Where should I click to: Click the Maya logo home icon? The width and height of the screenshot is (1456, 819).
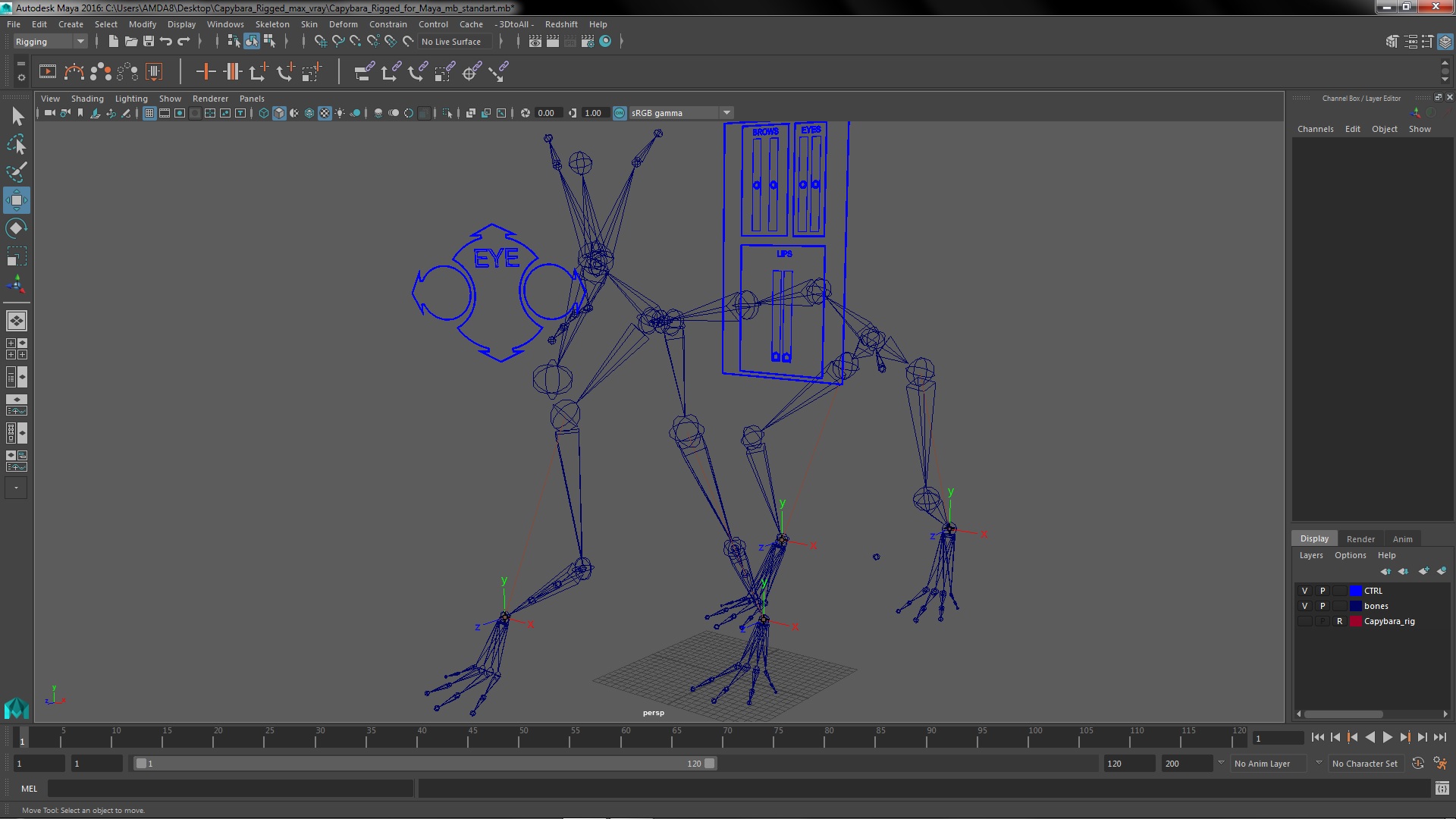(x=16, y=708)
